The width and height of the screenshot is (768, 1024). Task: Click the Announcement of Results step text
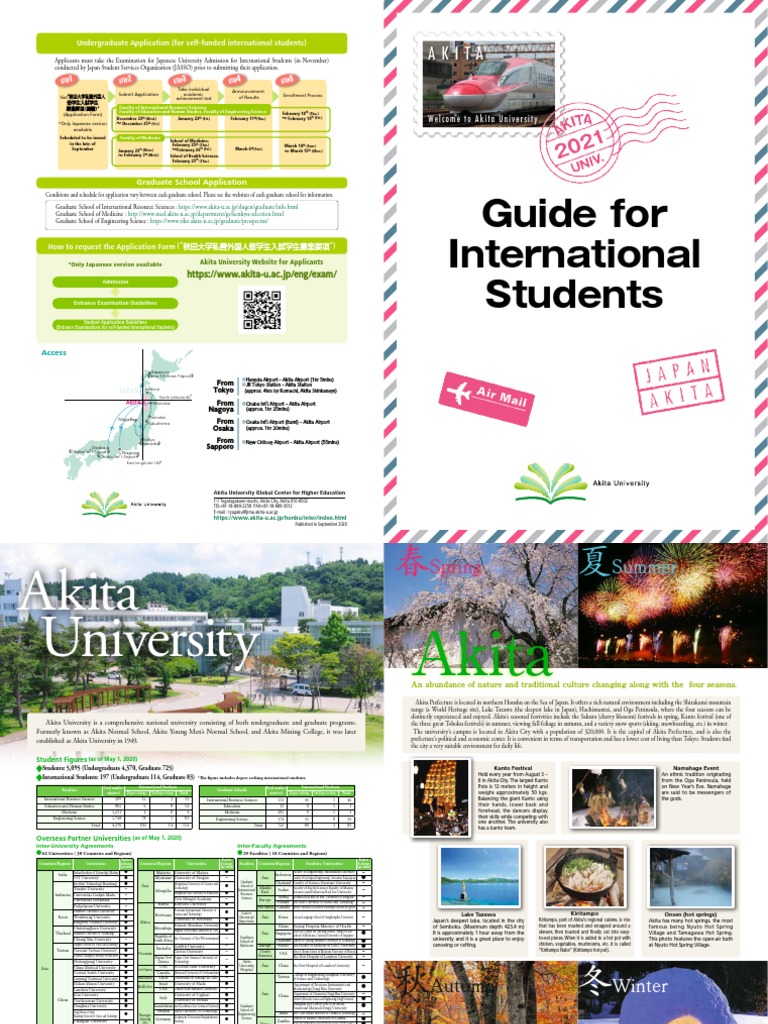pyautogui.click(x=248, y=93)
